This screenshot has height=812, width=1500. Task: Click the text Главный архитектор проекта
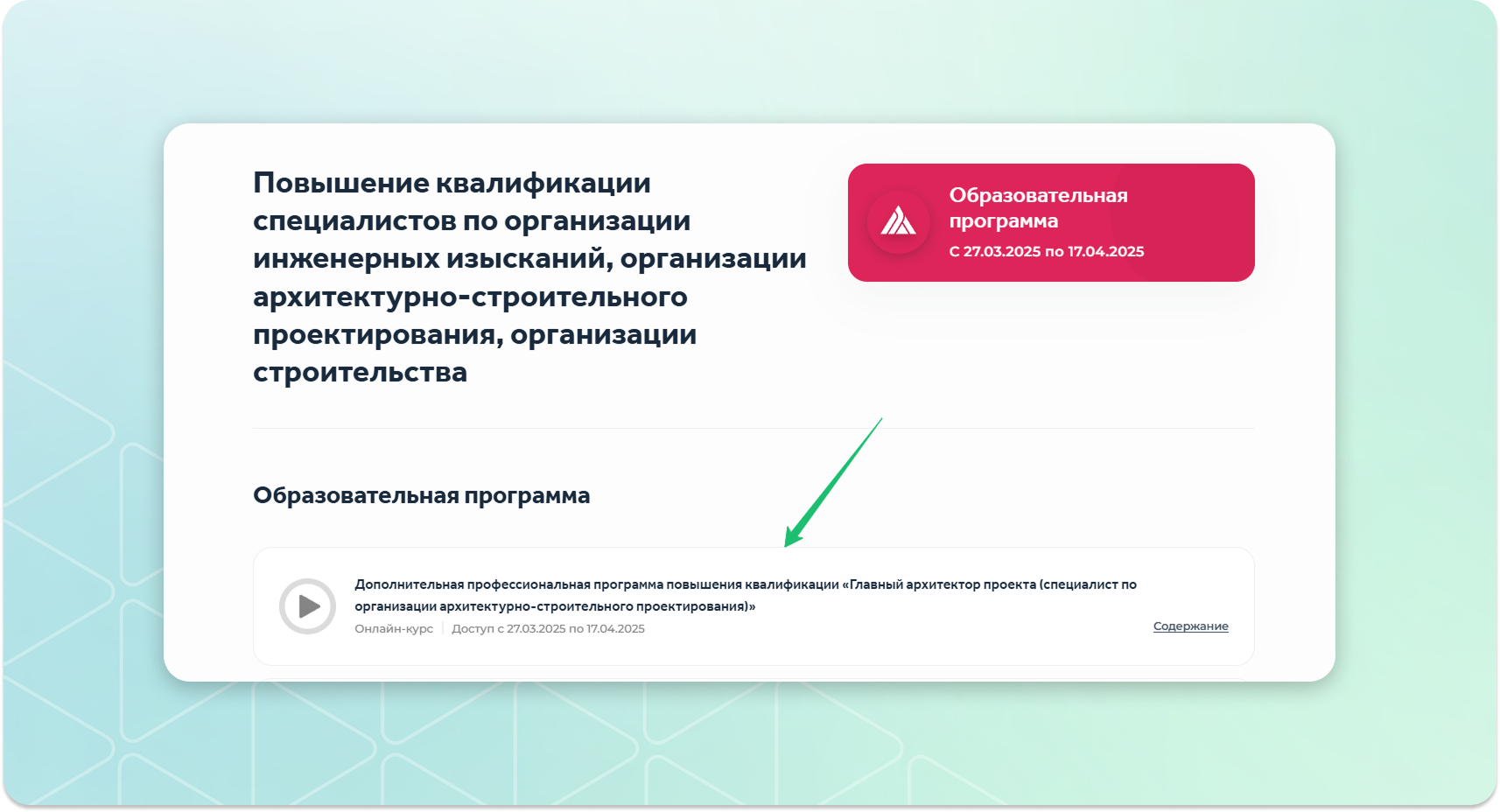943,584
